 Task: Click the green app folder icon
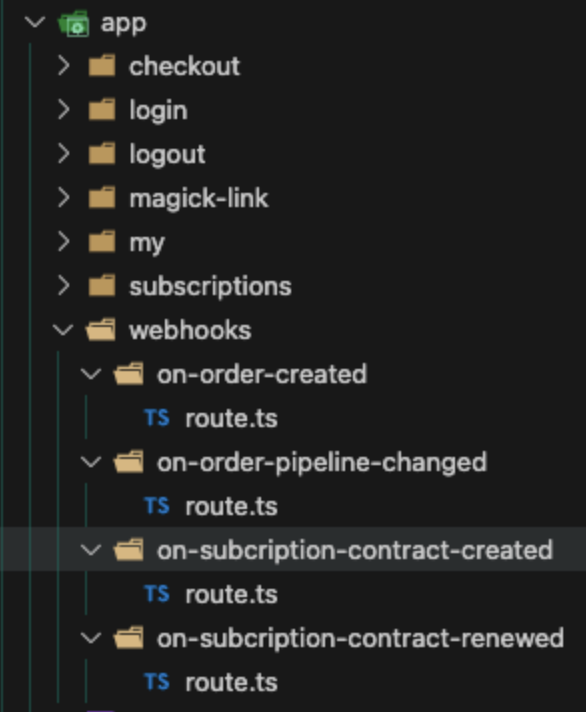tap(74, 23)
